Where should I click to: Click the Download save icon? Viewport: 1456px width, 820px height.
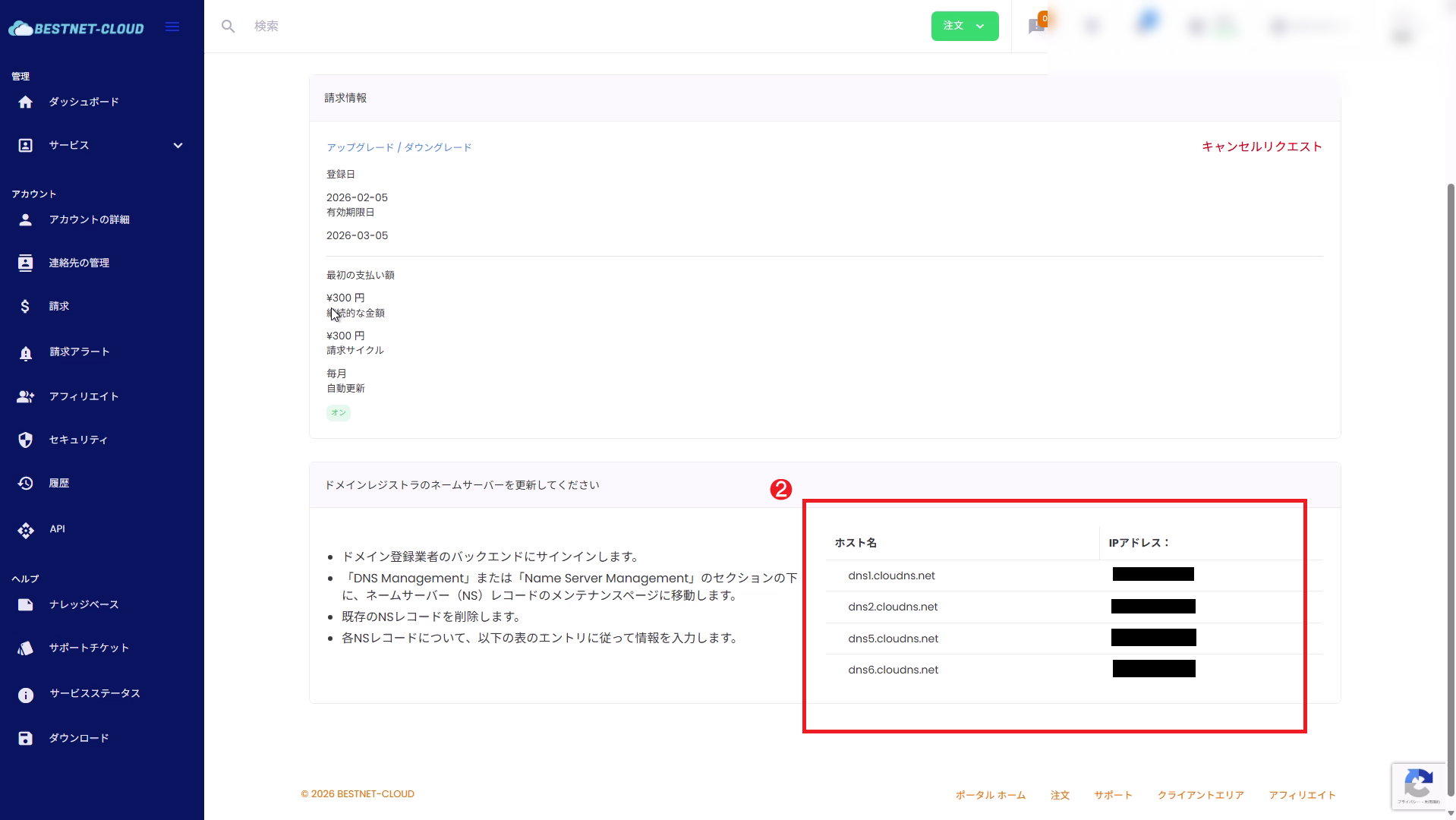tap(26, 739)
